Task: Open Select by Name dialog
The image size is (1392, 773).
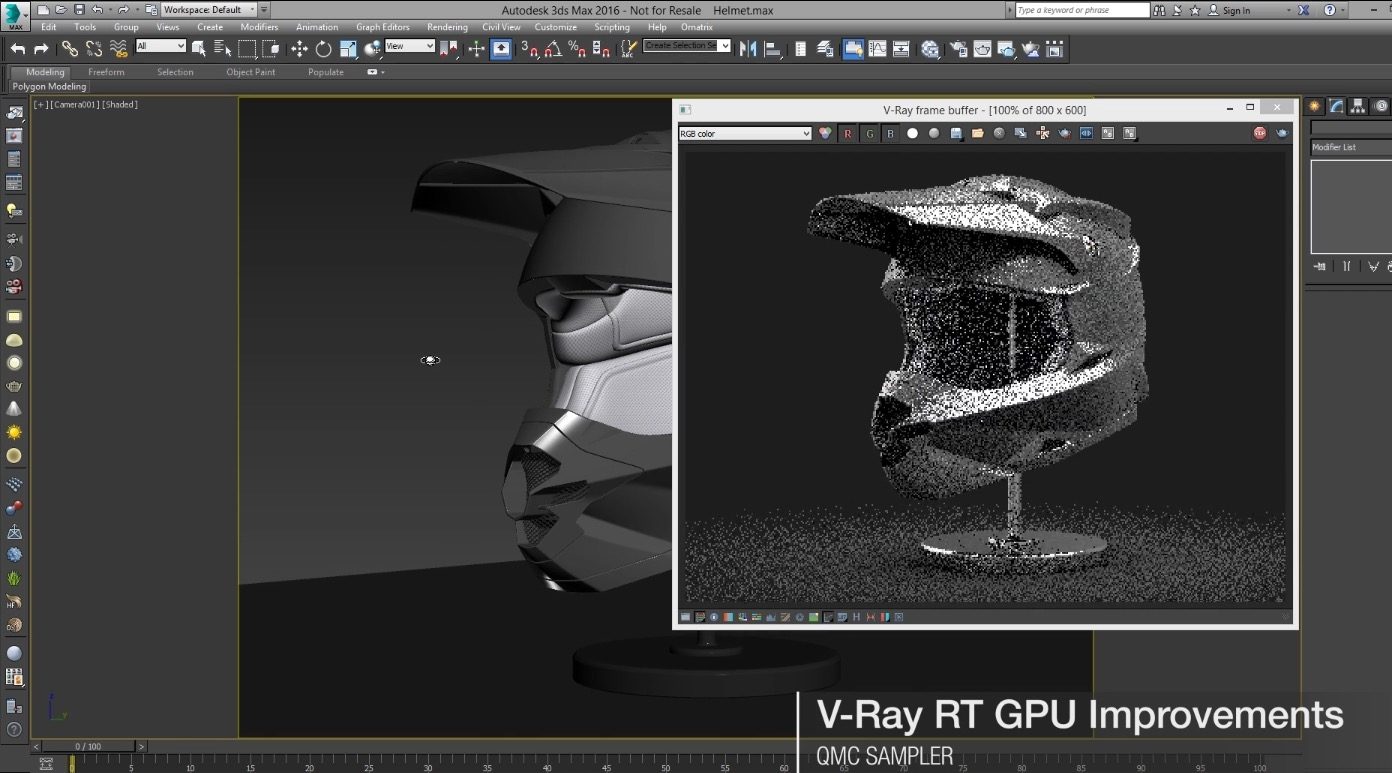Action: [222, 49]
